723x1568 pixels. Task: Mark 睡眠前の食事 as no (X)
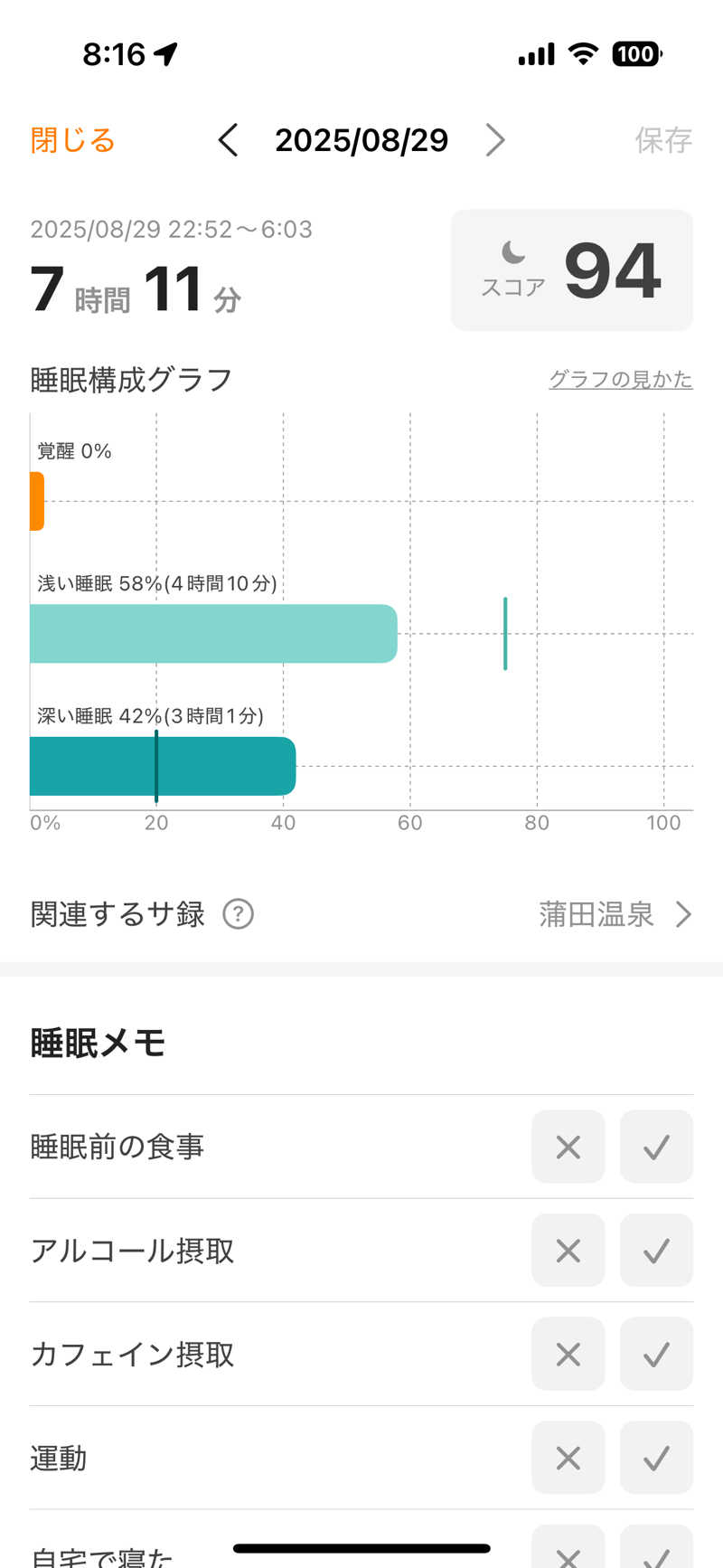[x=568, y=1147]
